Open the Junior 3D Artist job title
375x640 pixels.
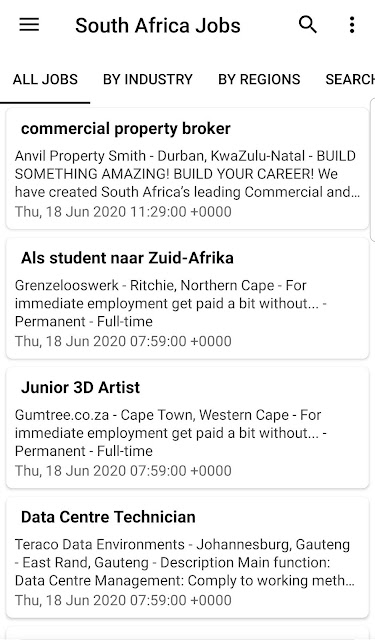[x=80, y=387]
